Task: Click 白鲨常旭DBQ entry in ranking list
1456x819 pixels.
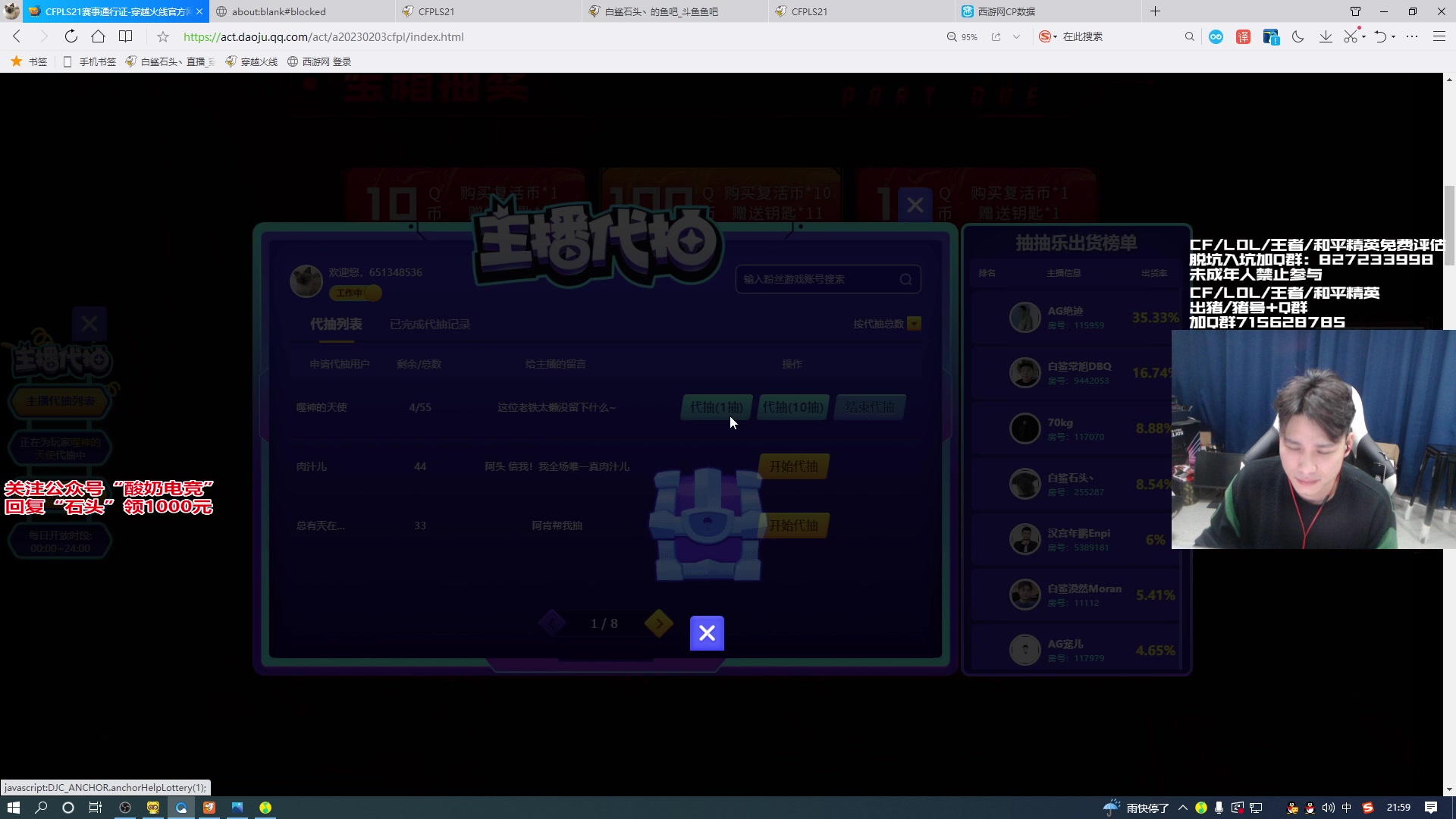Action: (x=1075, y=372)
